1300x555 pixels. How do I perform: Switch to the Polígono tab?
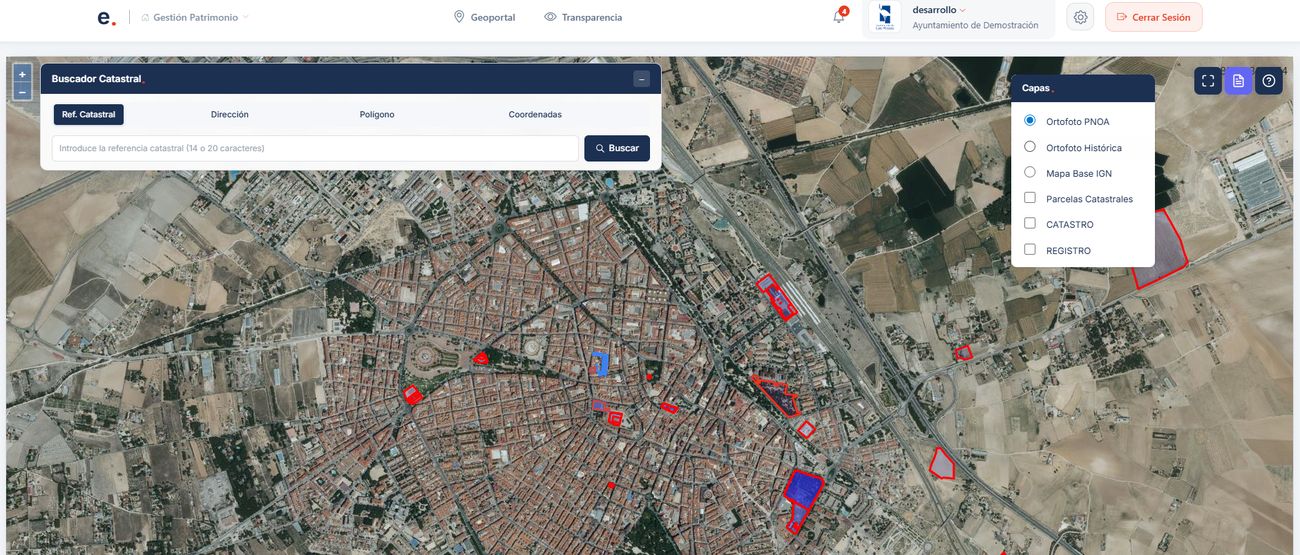click(x=377, y=115)
